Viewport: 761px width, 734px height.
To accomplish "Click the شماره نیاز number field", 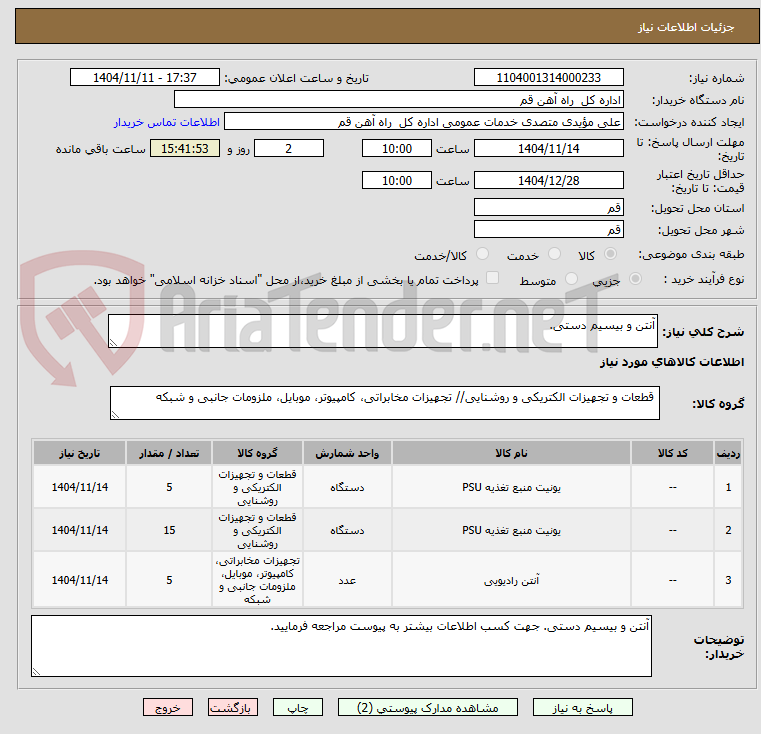I will pos(548,77).
